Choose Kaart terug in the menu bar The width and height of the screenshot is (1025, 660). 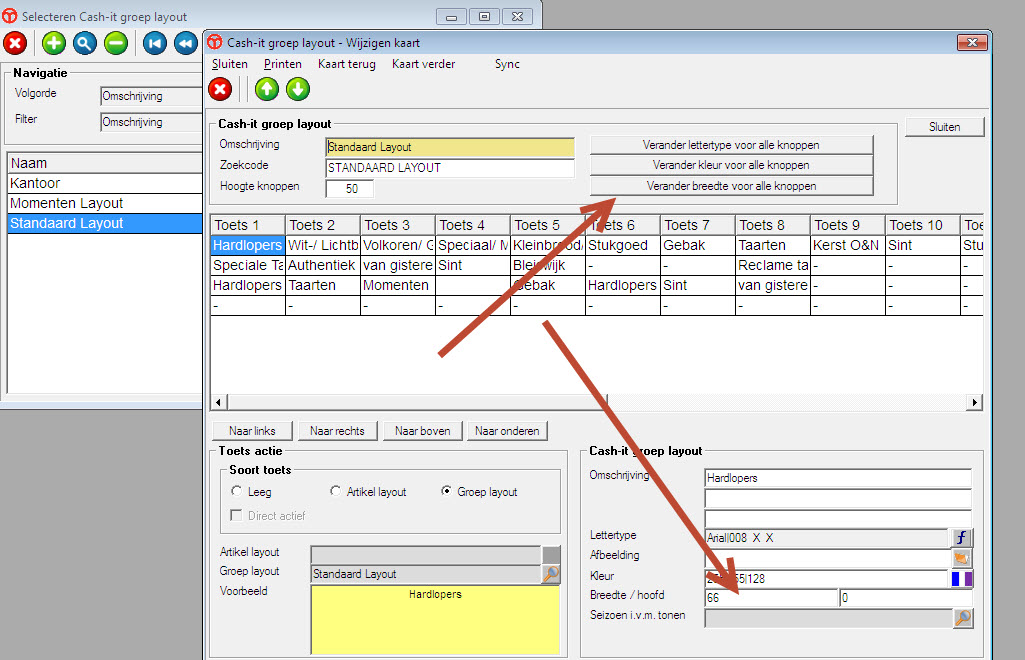pyautogui.click(x=346, y=64)
